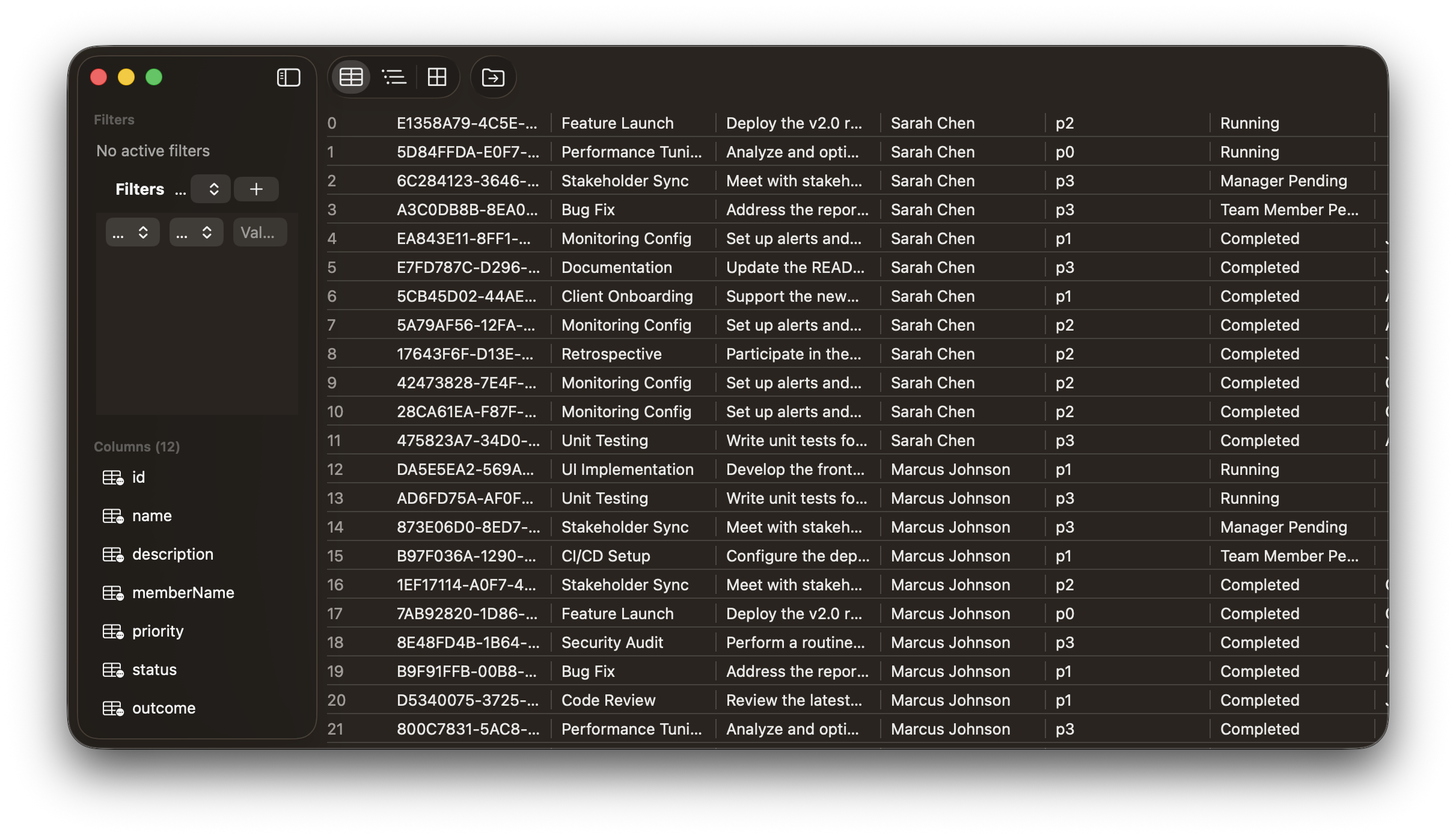Click the id column icon
Image resolution: width=1456 pixels, height=838 pixels.
click(113, 478)
